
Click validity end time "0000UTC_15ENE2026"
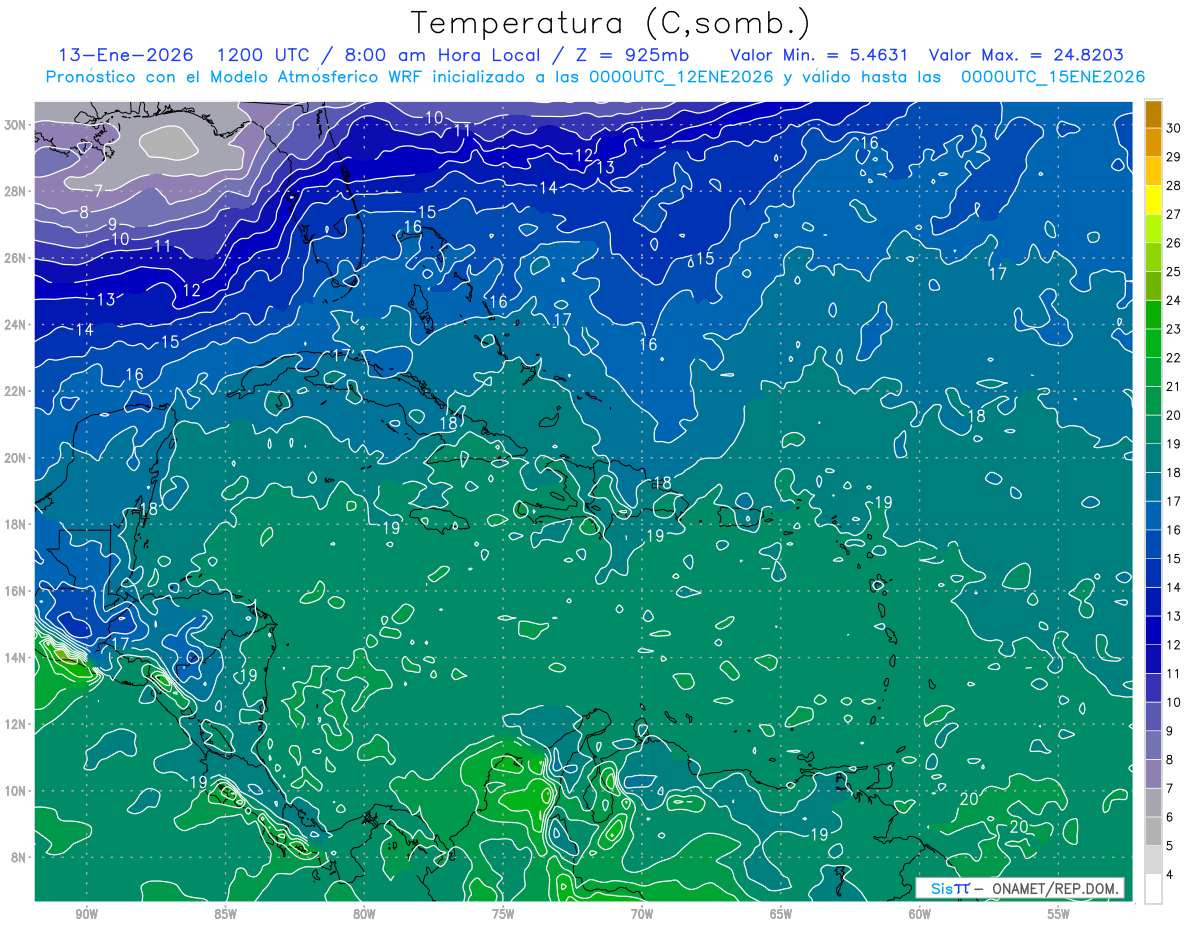coord(1052,77)
